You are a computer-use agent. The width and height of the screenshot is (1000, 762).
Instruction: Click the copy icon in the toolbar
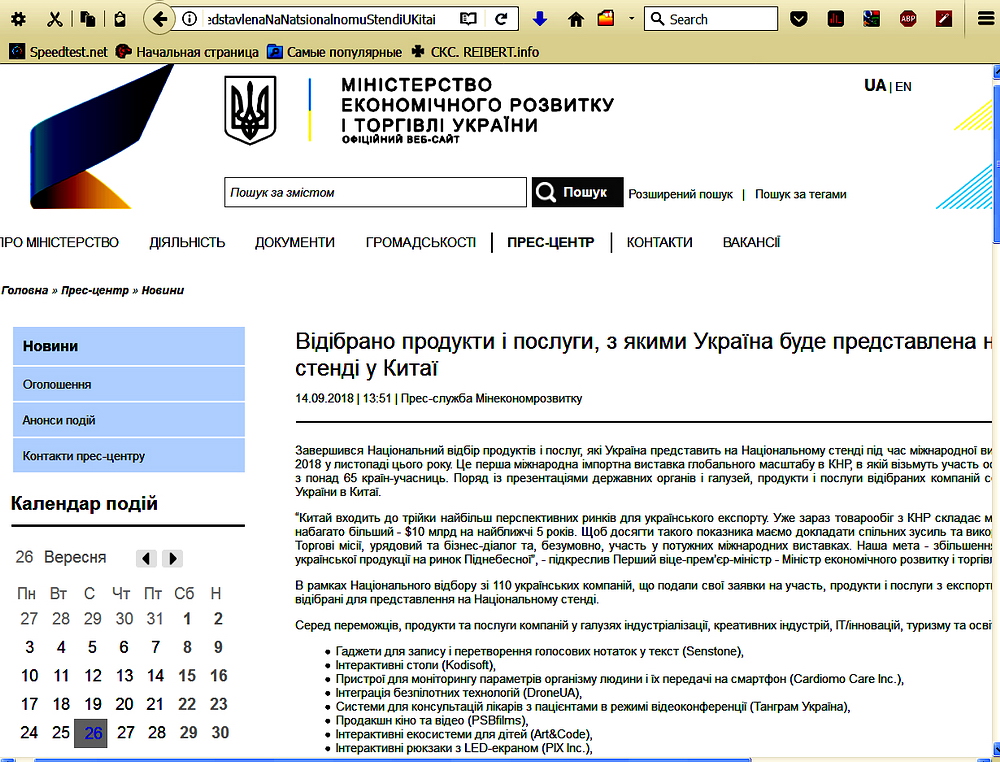88,19
